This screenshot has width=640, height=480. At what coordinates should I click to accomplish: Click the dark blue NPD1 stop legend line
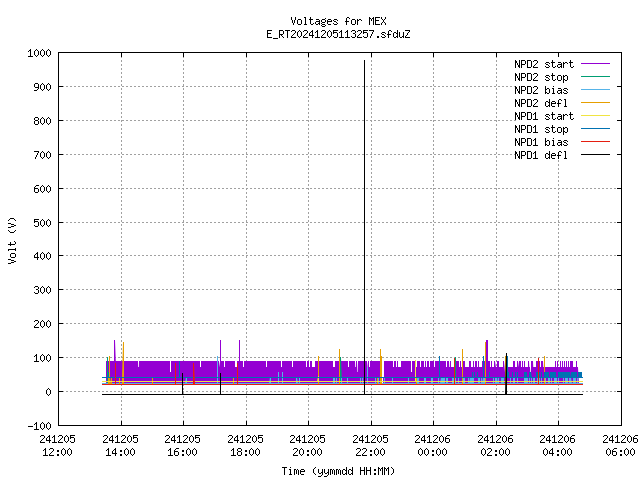[595, 129]
